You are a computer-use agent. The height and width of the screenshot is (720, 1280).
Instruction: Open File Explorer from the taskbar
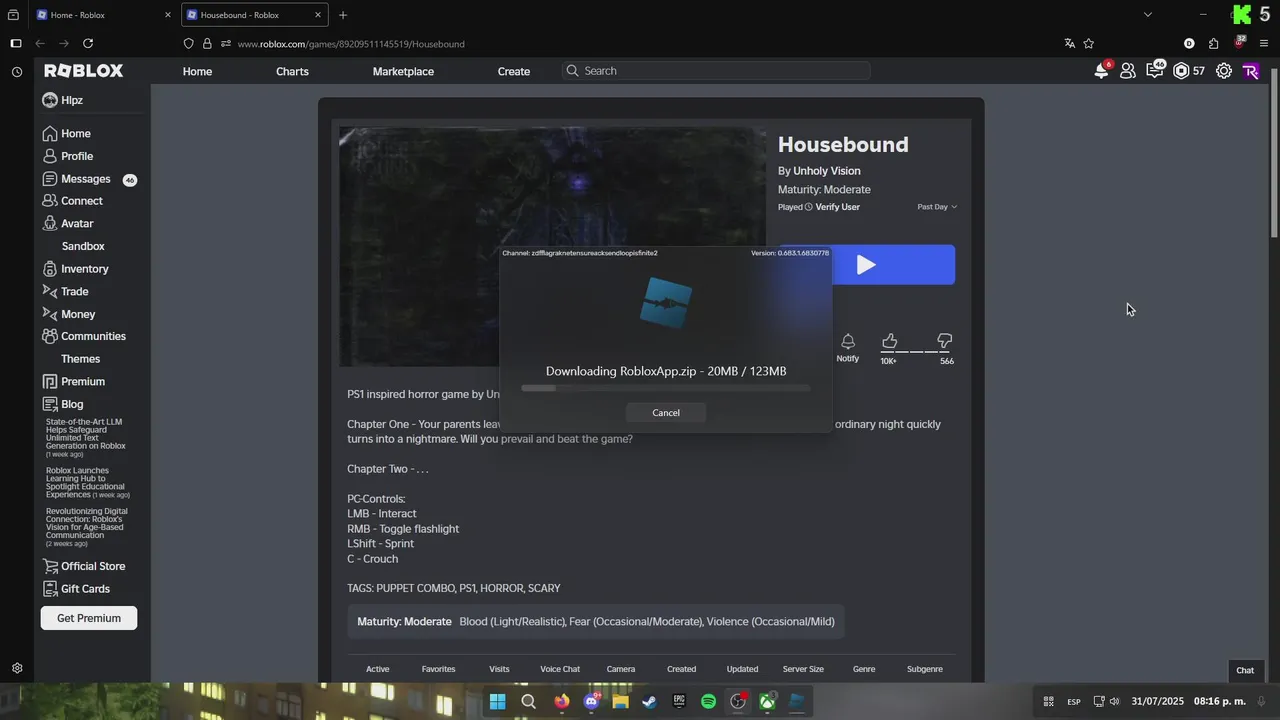pyautogui.click(x=620, y=702)
